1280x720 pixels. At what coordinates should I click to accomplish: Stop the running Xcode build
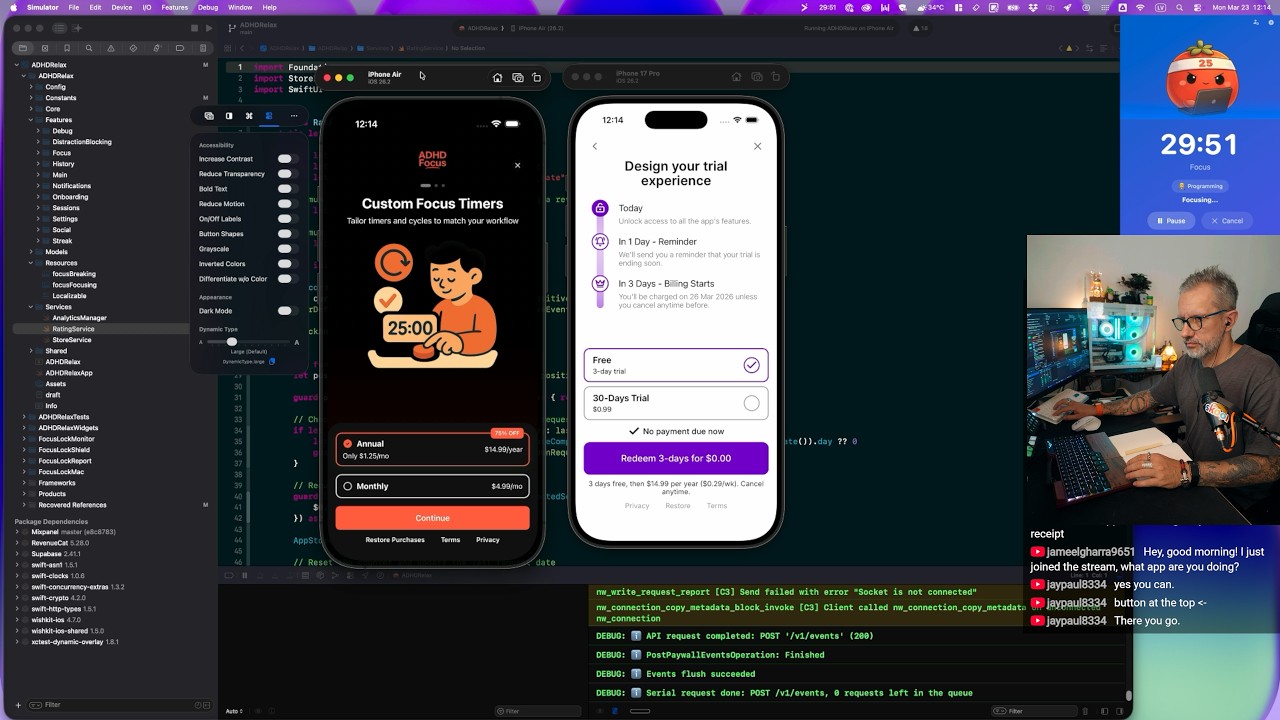(x=194, y=28)
